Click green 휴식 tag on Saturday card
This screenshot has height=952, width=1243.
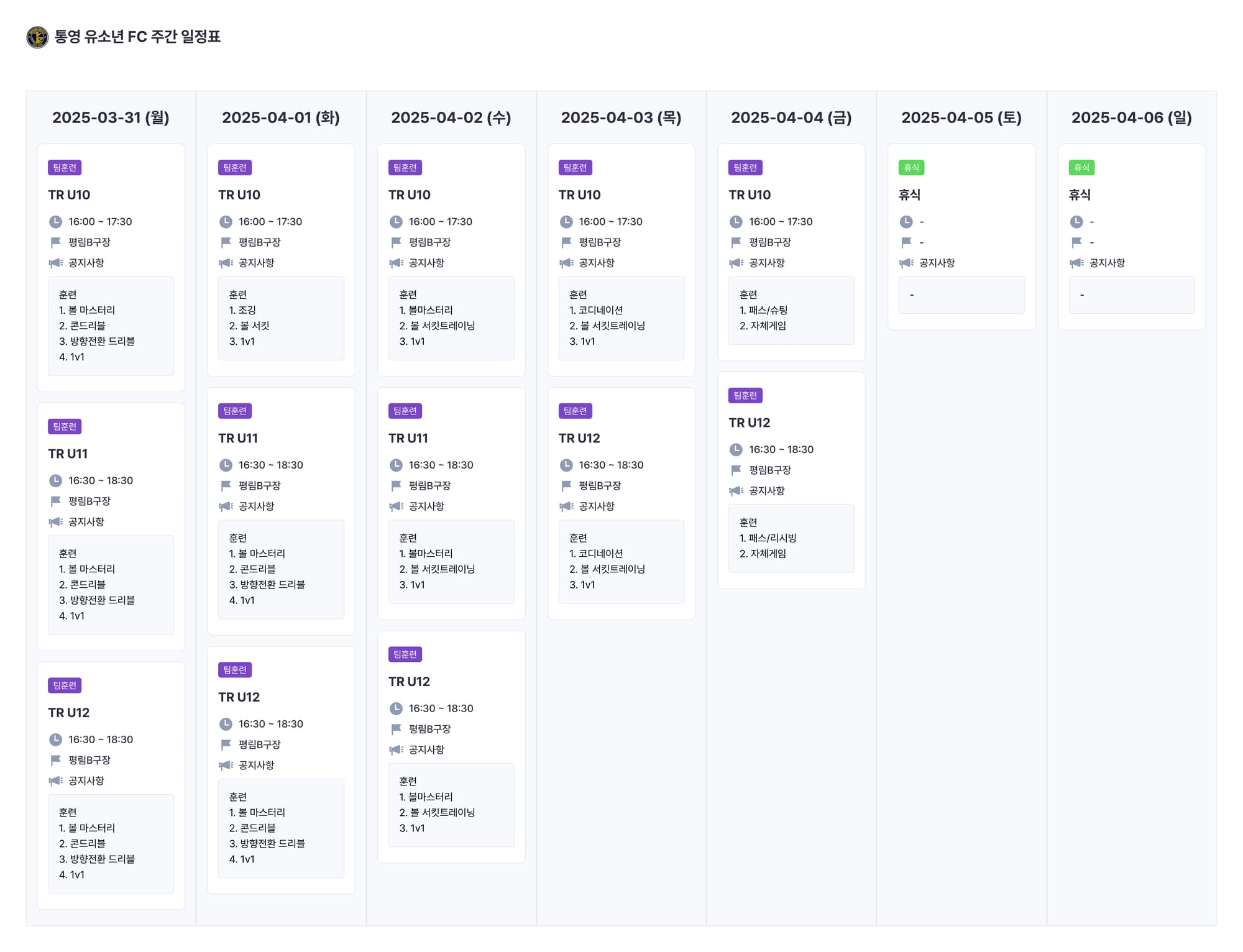pyautogui.click(x=911, y=168)
